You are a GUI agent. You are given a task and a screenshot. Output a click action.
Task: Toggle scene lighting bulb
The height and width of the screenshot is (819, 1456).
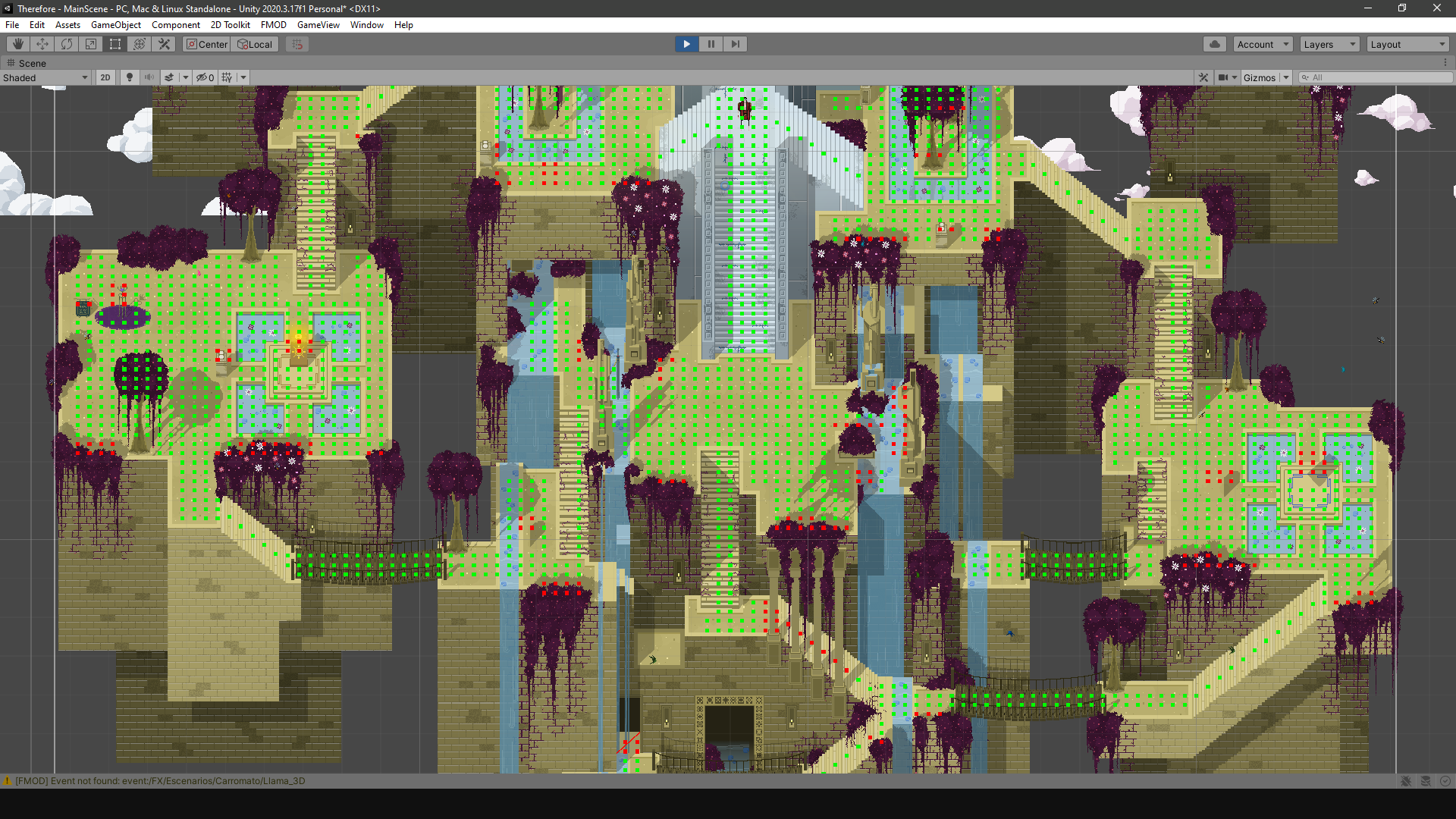(x=130, y=77)
